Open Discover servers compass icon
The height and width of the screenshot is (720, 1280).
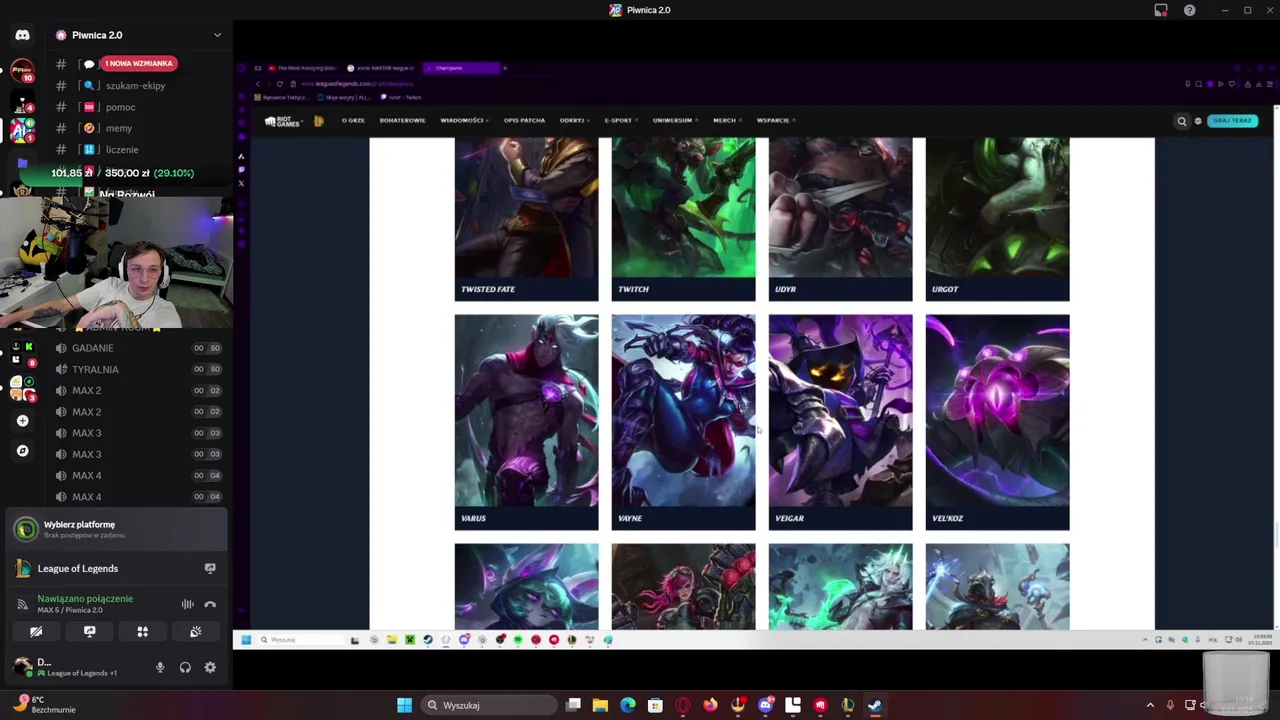pyautogui.click(x=22, y=451)
